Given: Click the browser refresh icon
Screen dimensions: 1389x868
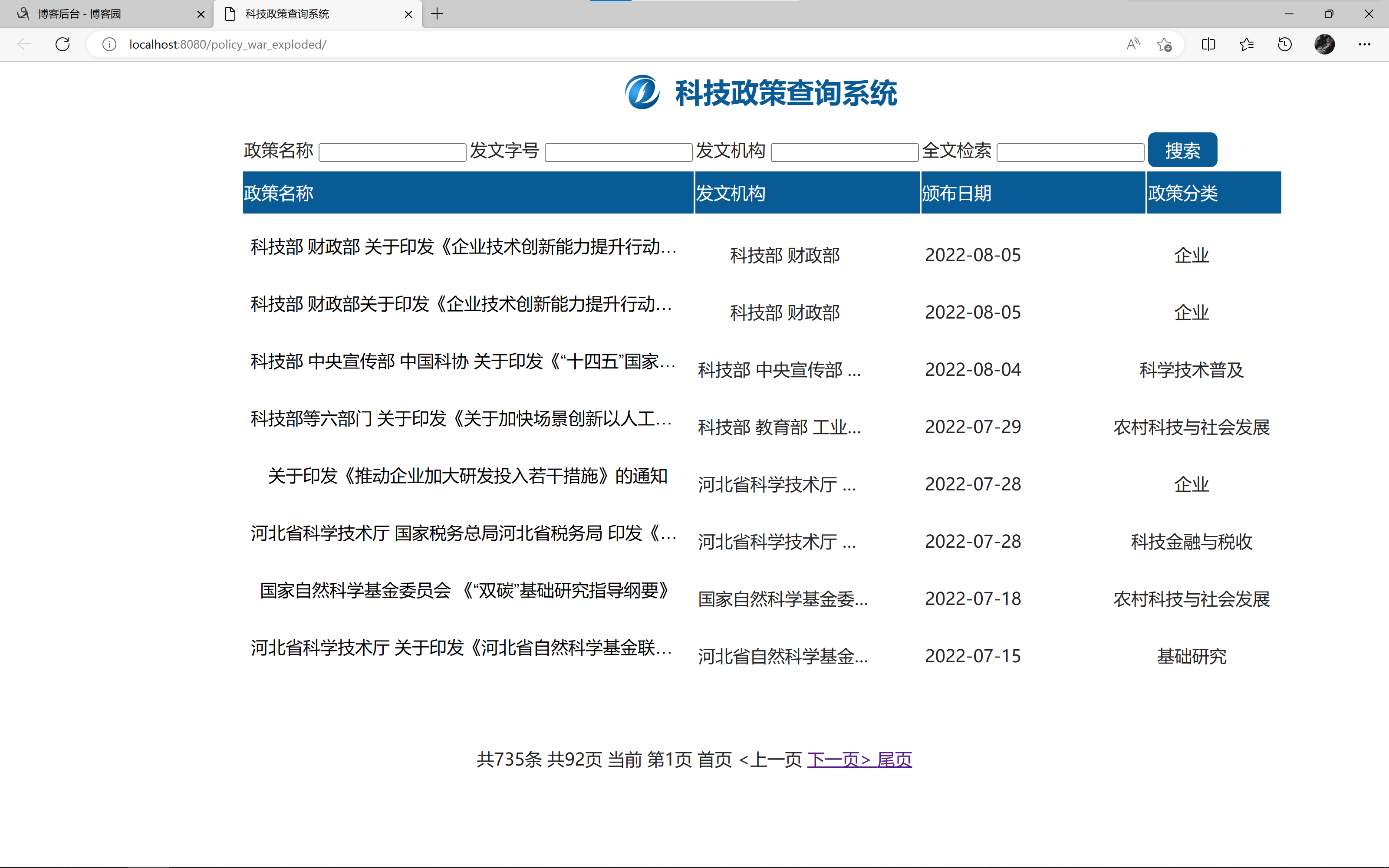Looking at the screenshot, I should pyautogui.click(x=63, y=44).
